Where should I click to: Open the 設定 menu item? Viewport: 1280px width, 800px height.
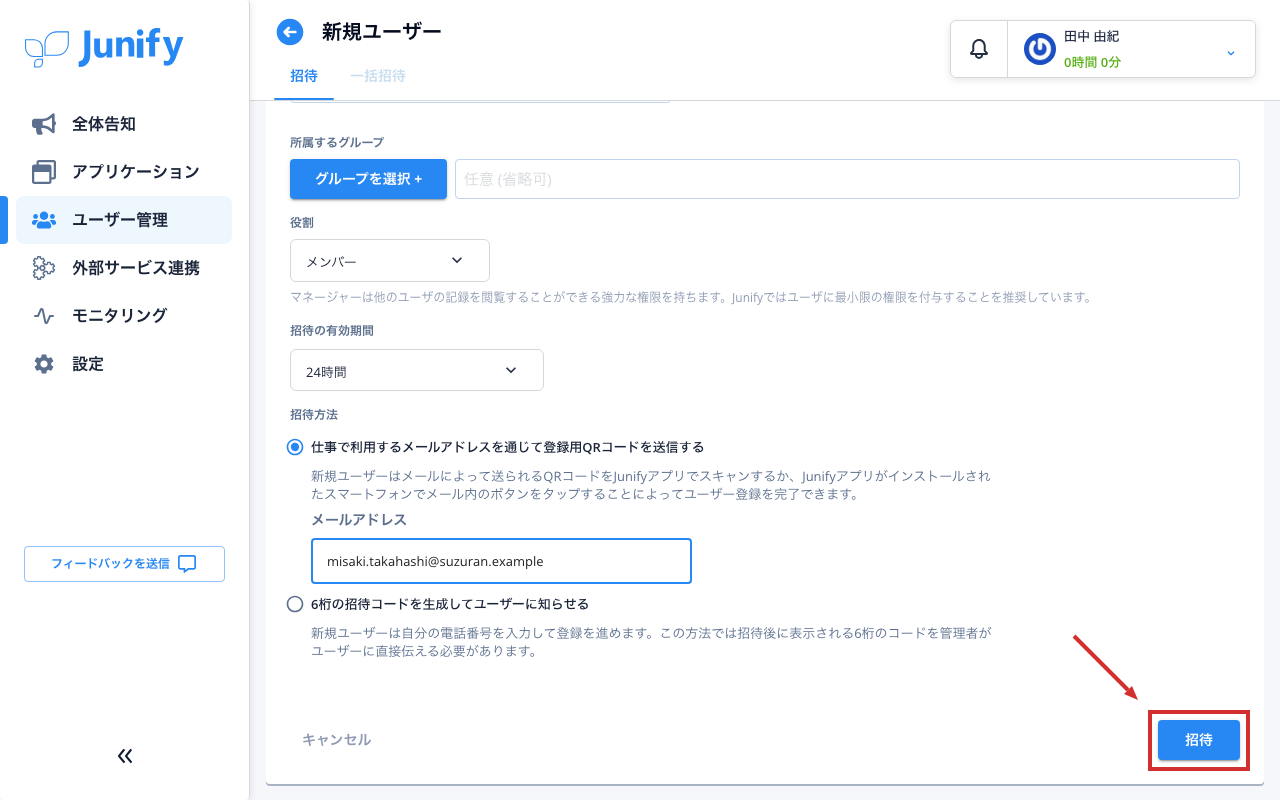click(x=124, y=364)
